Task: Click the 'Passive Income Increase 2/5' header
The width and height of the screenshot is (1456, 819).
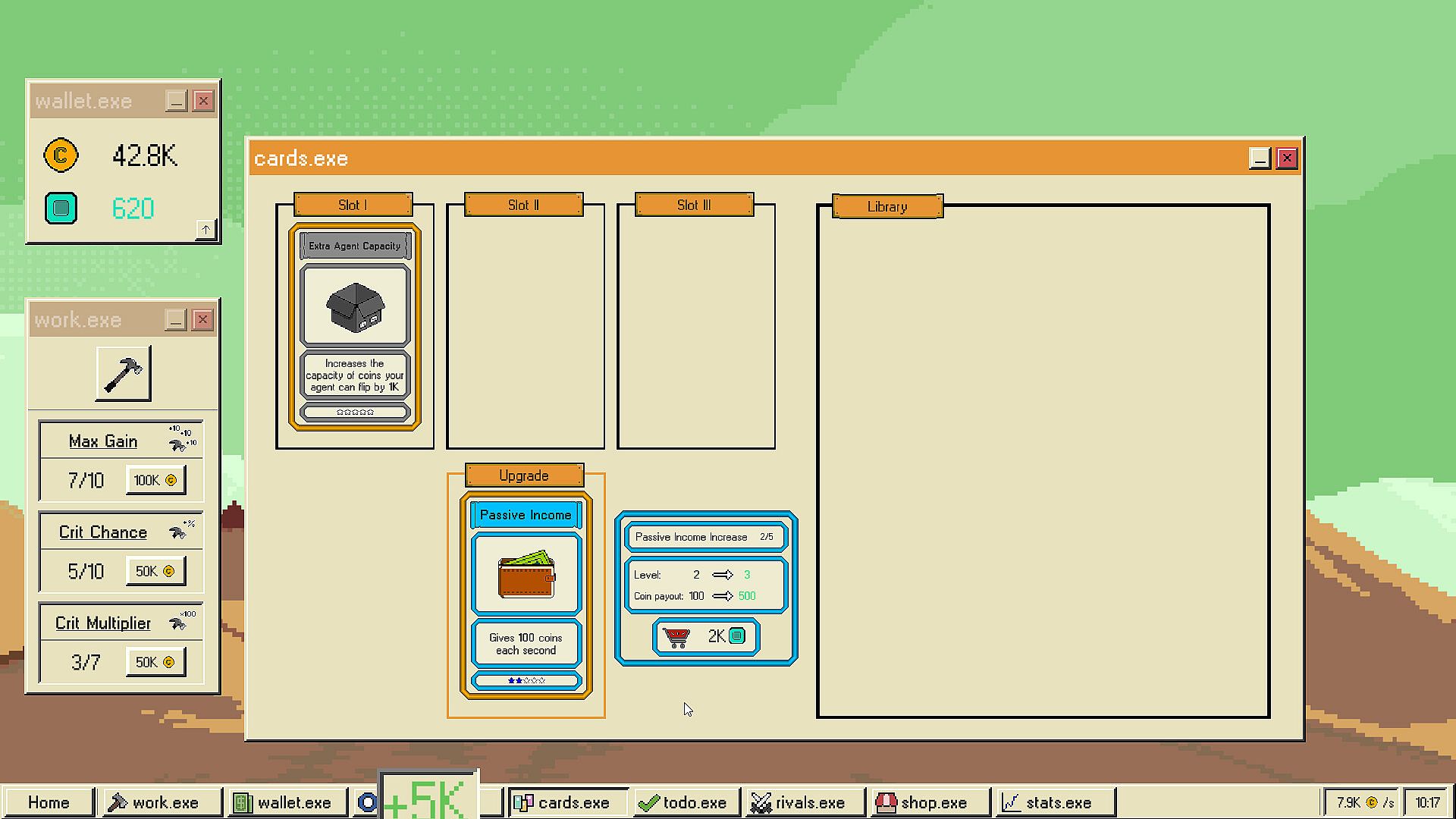Action: point(705,537)
